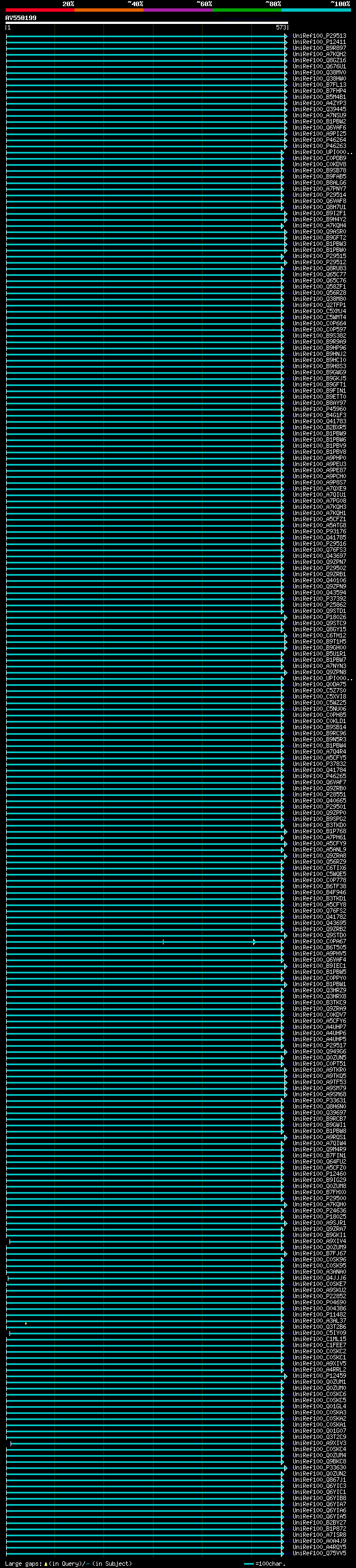
Task: Click UniRef100_Q9BKC8 label
Action: [319, 1461]
